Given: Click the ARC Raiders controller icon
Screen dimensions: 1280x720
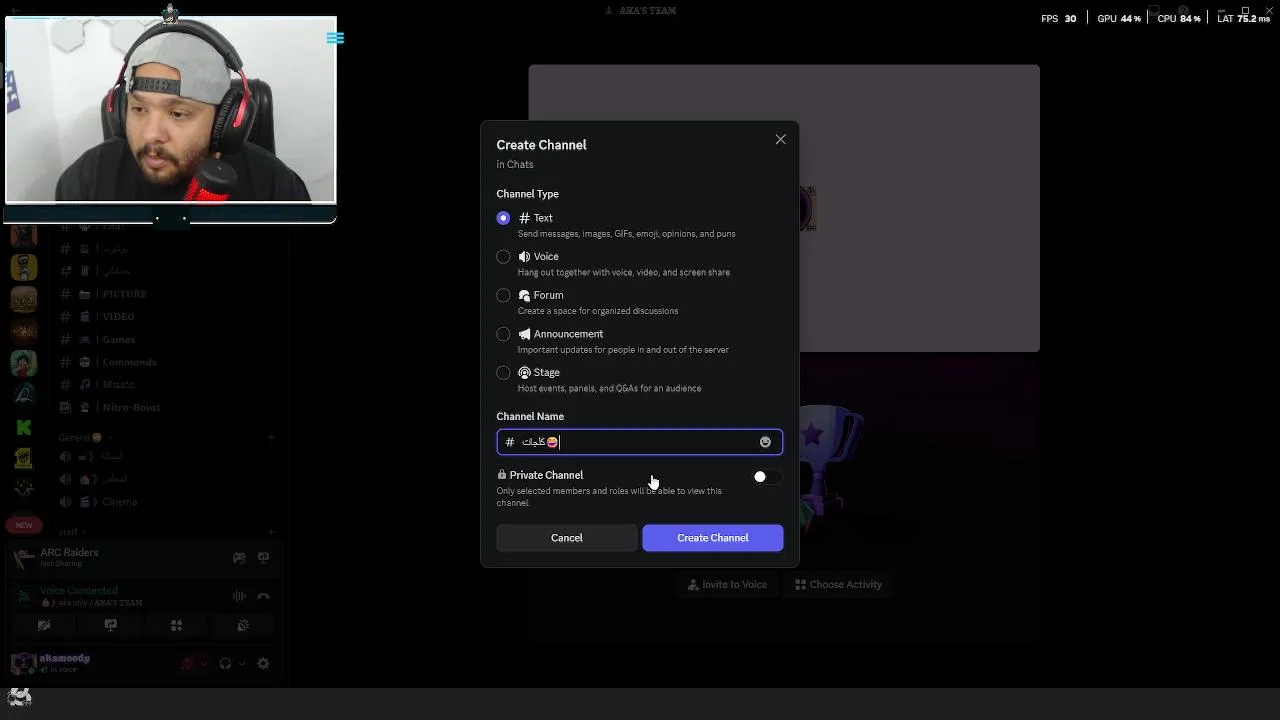Looking at the screenshot, I should pyautogui.click(x=239, y=558).
